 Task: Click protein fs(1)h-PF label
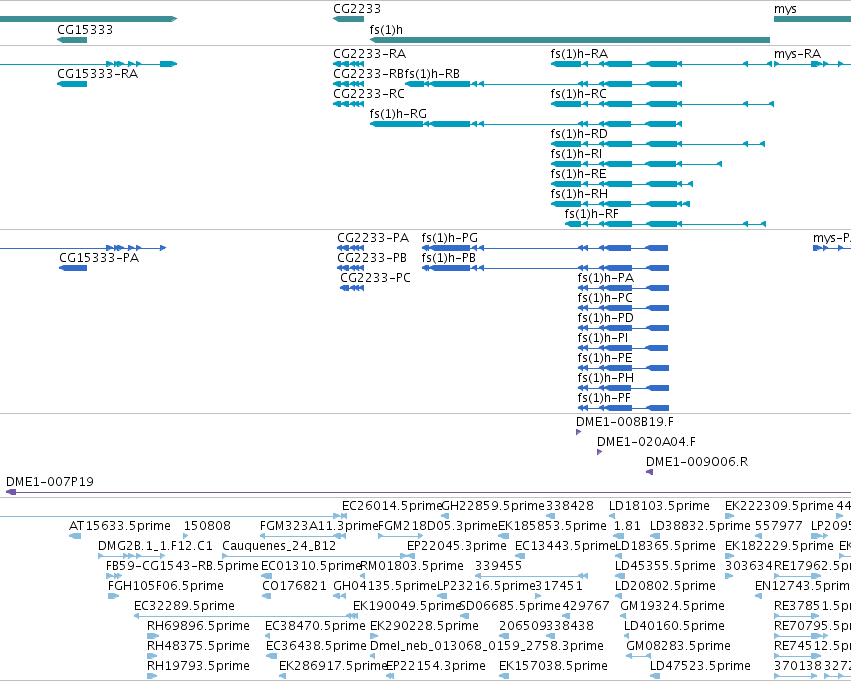coord(604,398)
